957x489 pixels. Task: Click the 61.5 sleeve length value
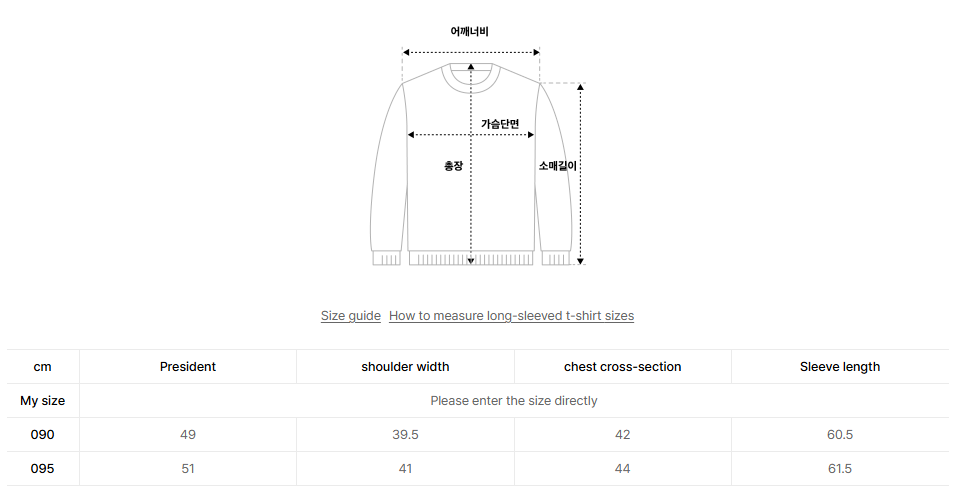tap(840, 469)
